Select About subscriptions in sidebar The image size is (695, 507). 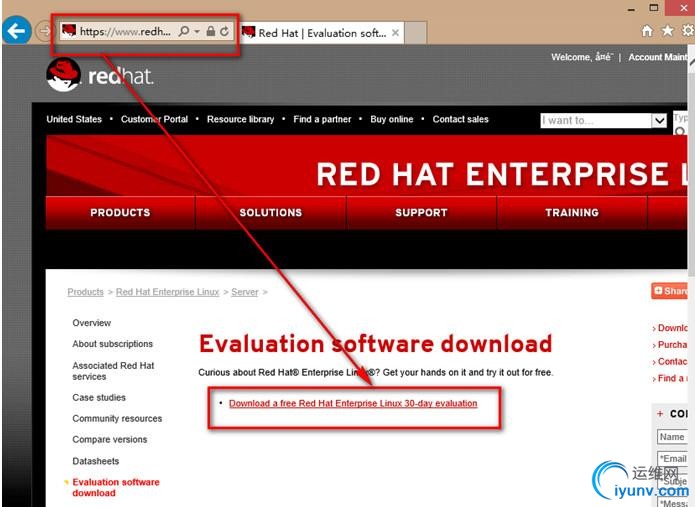(x=113, y=344)
